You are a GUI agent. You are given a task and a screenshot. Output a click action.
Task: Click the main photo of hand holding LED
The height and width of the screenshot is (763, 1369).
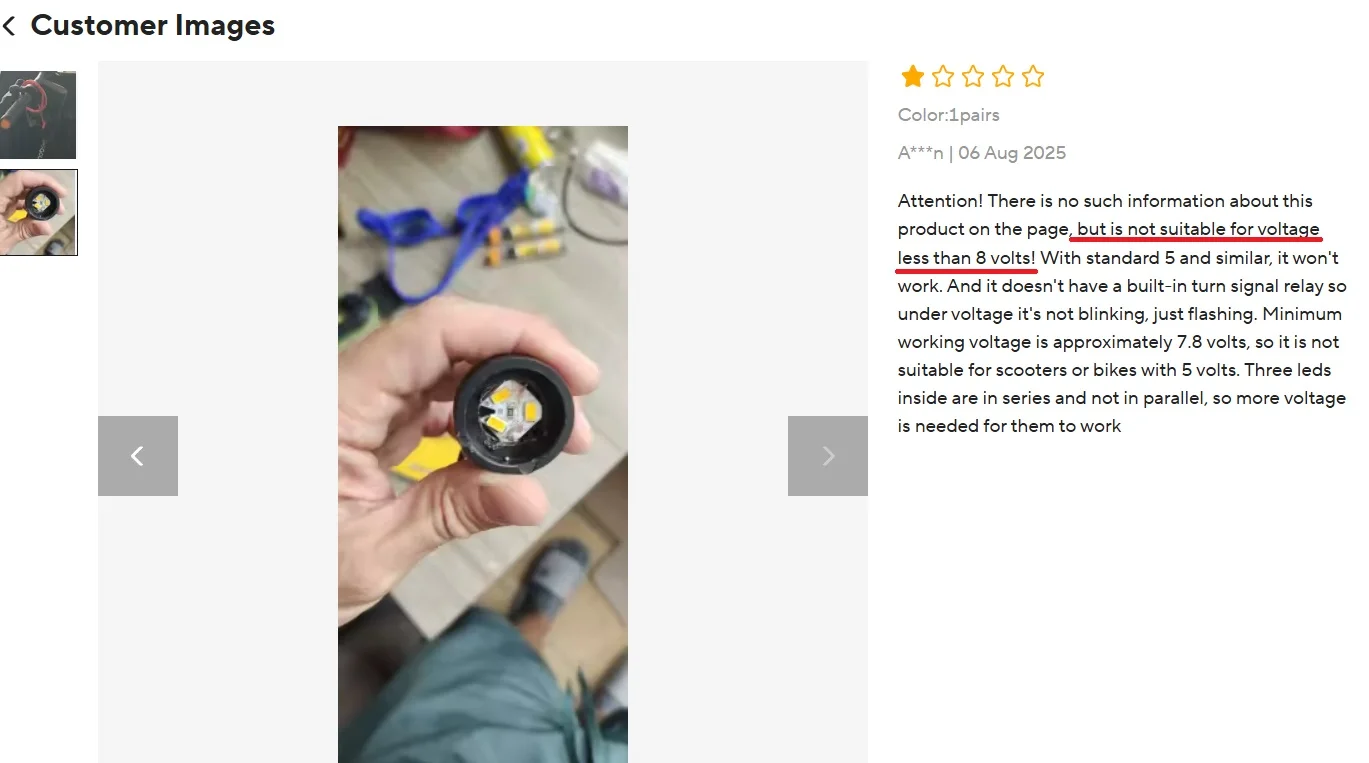point(483,444)
